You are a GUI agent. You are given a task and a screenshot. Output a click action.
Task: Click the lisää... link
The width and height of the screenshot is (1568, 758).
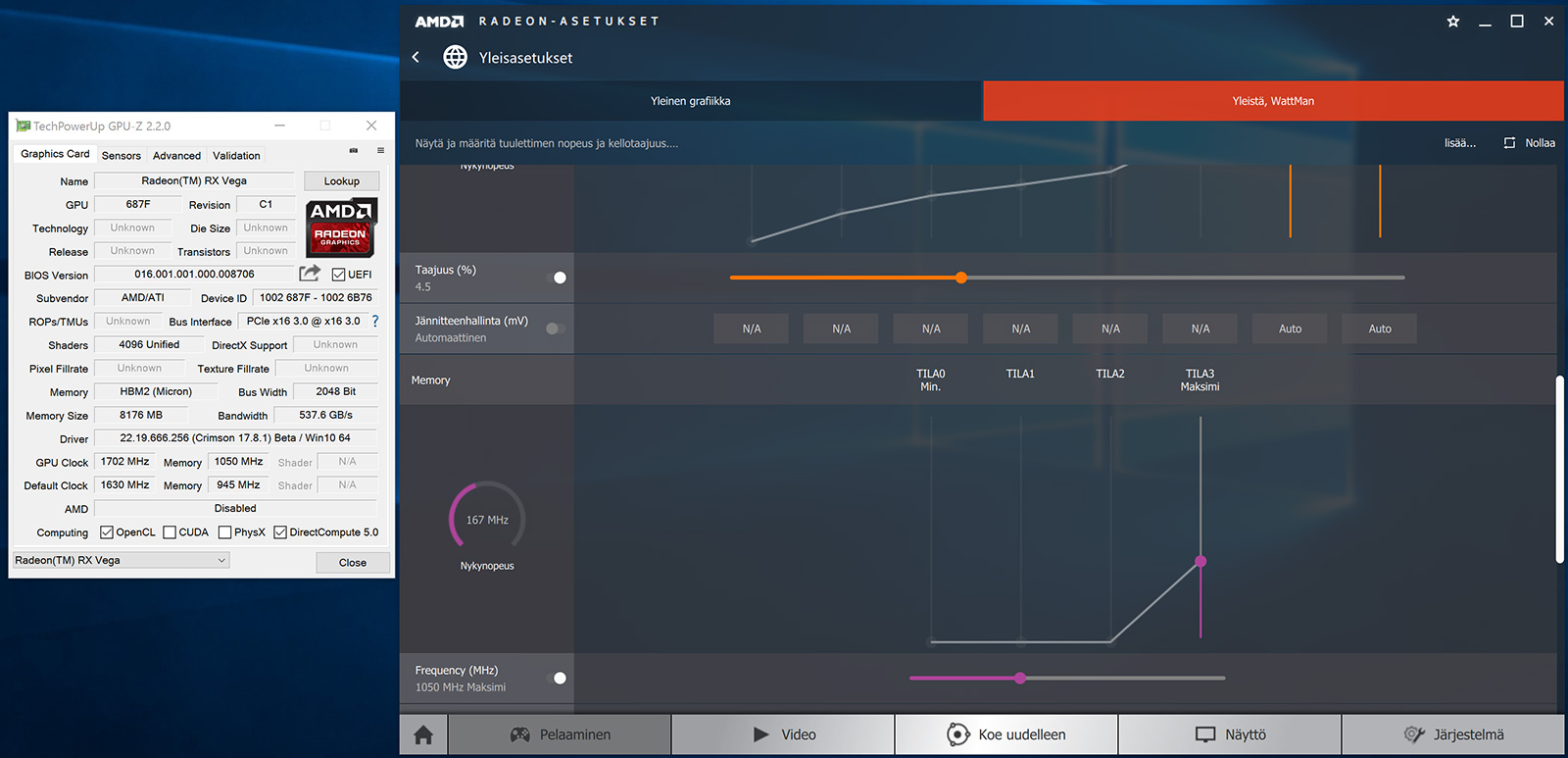click(1460, 143)
